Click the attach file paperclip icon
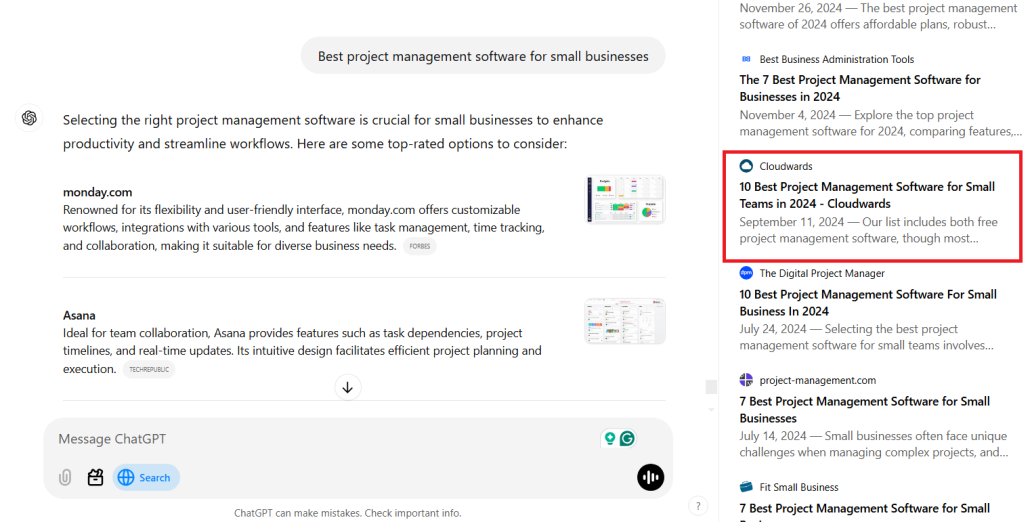This screenshot has height=522, width=1030. (x=64, y=477)
